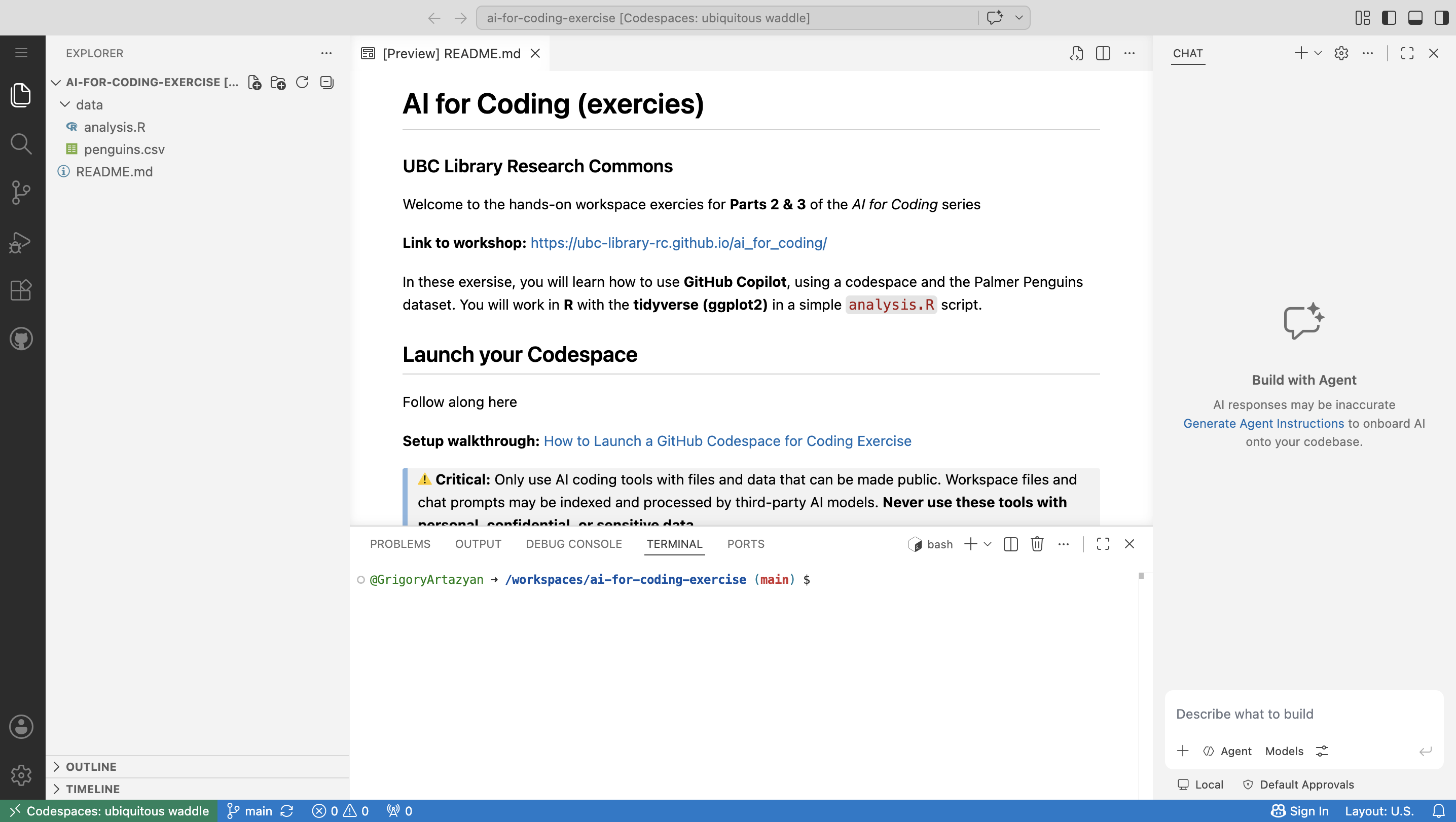Click Sign In in status bar
The height and width of the screenshot is (822, 1456).
pyautogui.click(x=1300, y=811)
